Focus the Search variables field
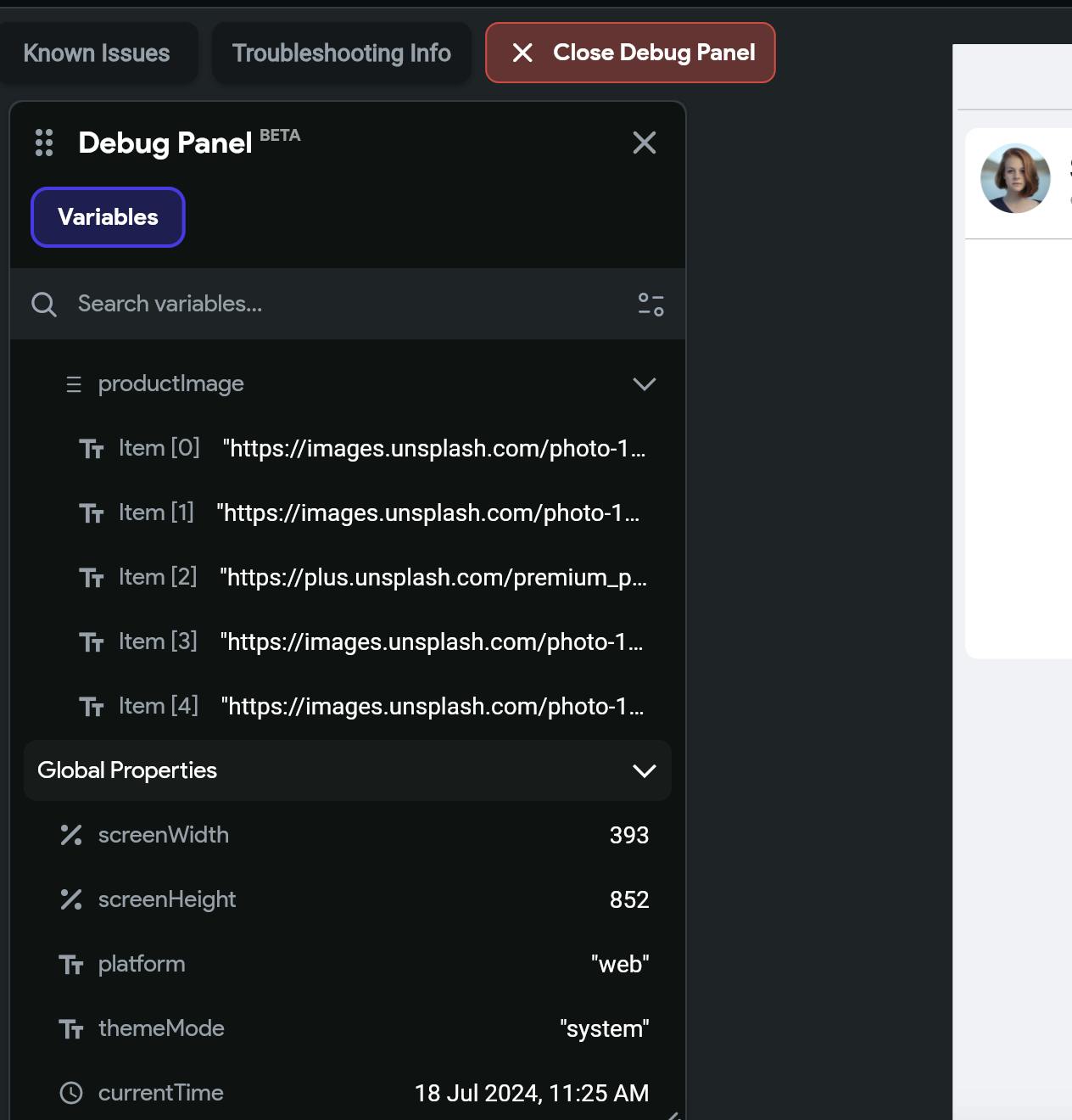 click(348, 304)
